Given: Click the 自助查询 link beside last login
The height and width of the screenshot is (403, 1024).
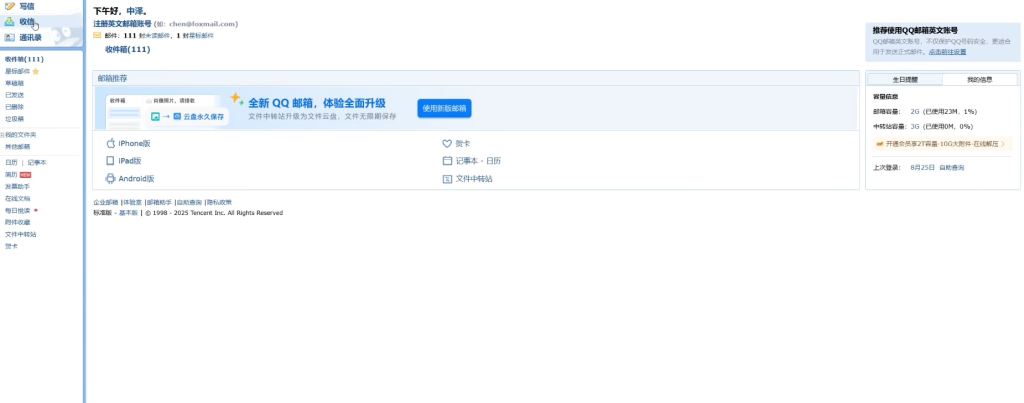Looking at the screenshot, I should point(952,167).
